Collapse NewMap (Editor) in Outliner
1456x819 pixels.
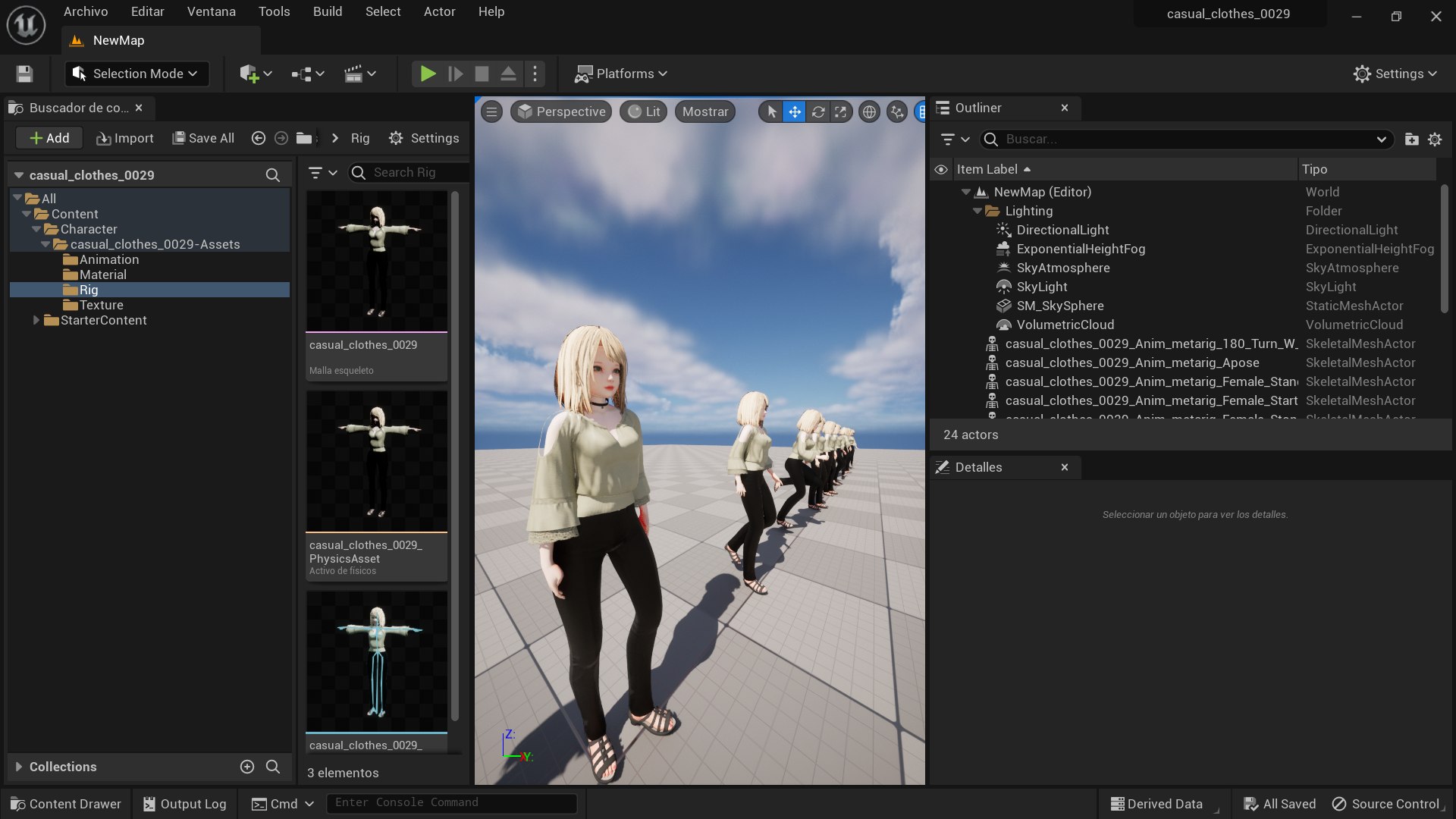click(x=966, y=192)
